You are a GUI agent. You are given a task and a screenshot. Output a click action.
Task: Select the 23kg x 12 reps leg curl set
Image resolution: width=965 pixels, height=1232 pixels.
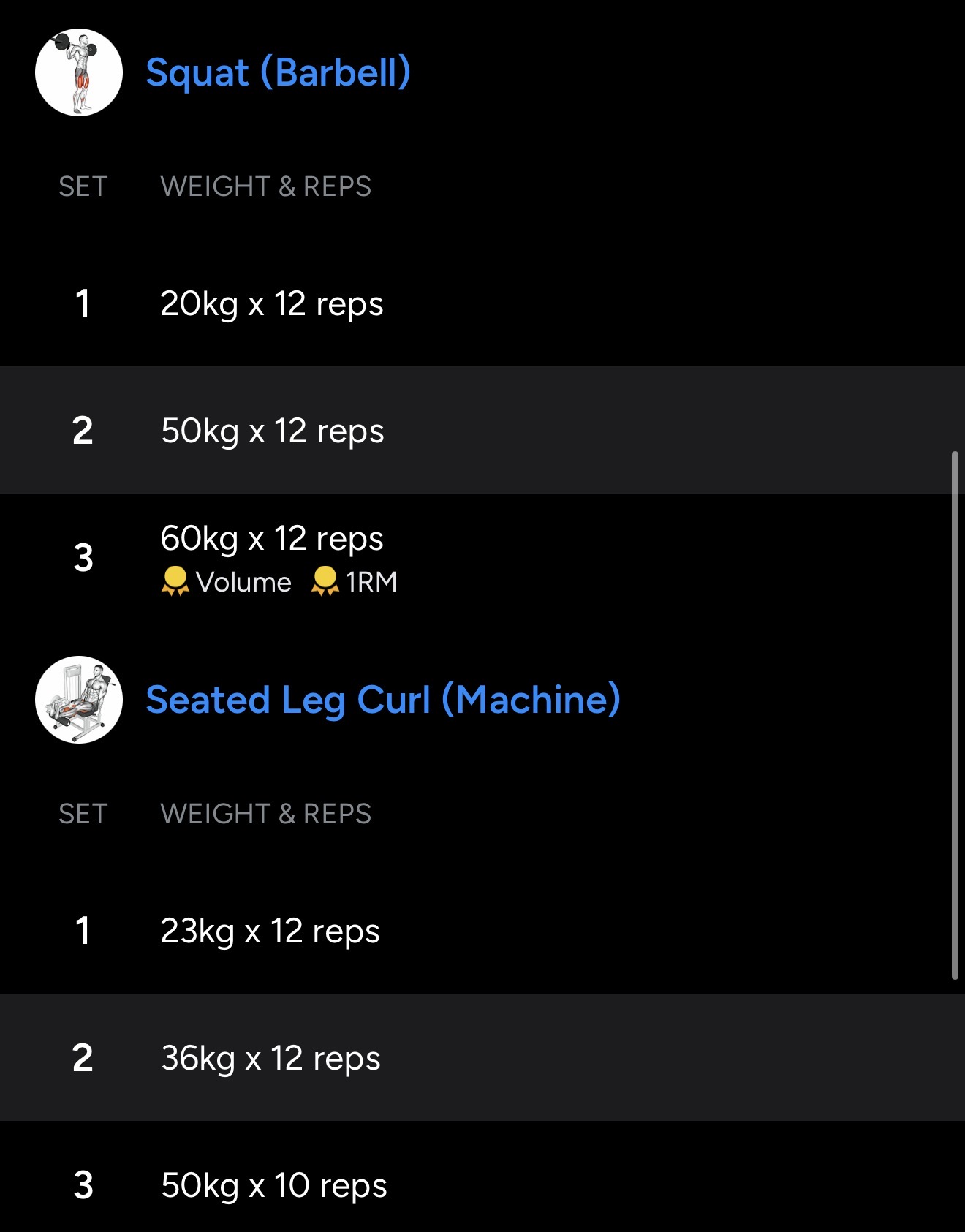270,931
